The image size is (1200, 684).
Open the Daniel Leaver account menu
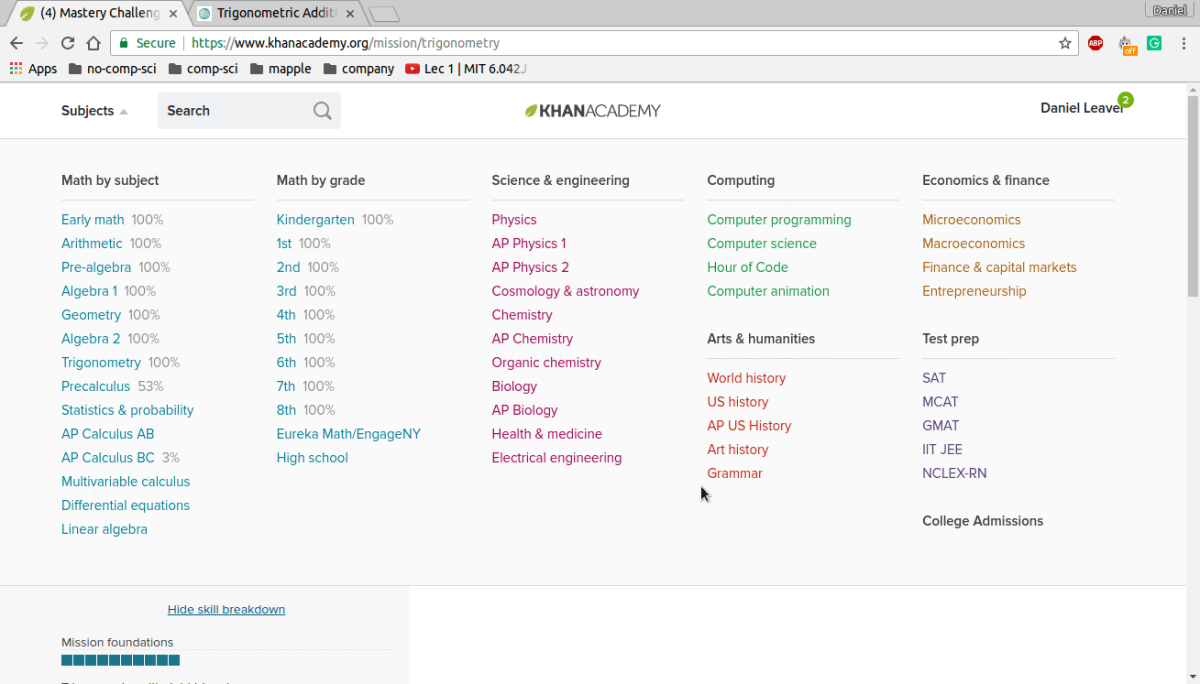1080,108
